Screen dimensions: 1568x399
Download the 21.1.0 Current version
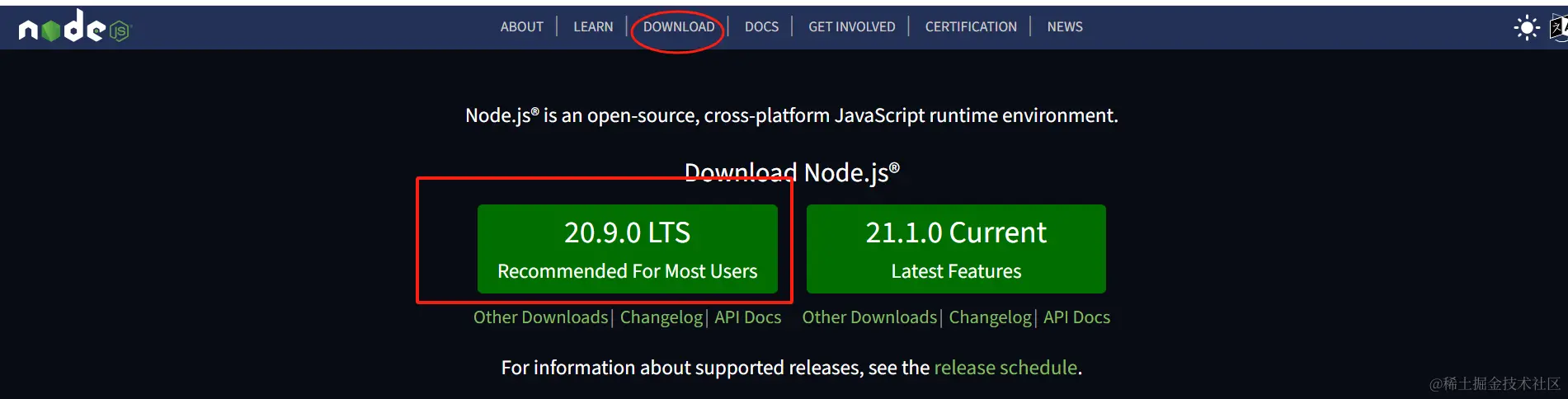pos(956,249)
